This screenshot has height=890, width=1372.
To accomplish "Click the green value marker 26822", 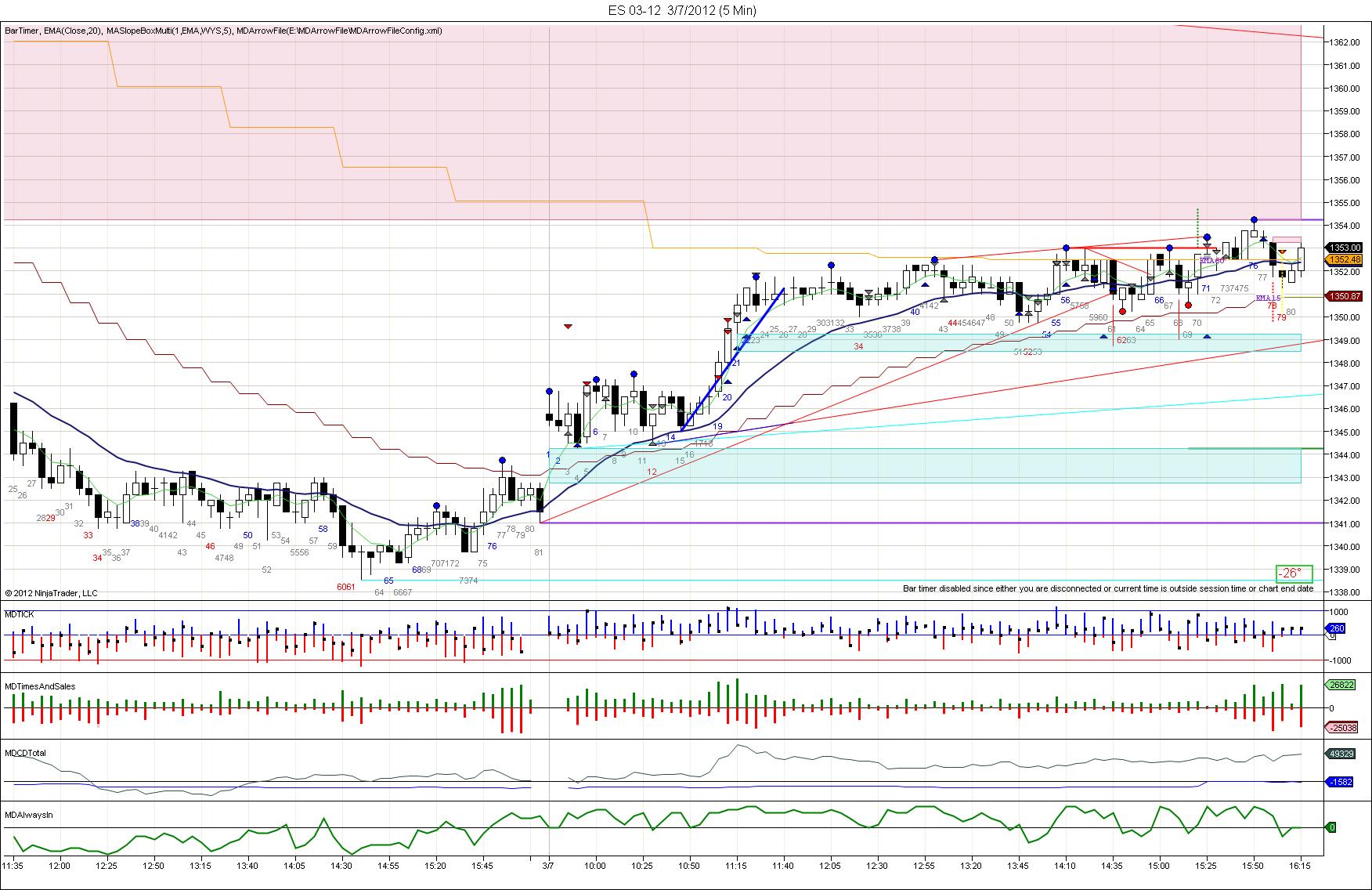I will click(x=1340, y=684).
